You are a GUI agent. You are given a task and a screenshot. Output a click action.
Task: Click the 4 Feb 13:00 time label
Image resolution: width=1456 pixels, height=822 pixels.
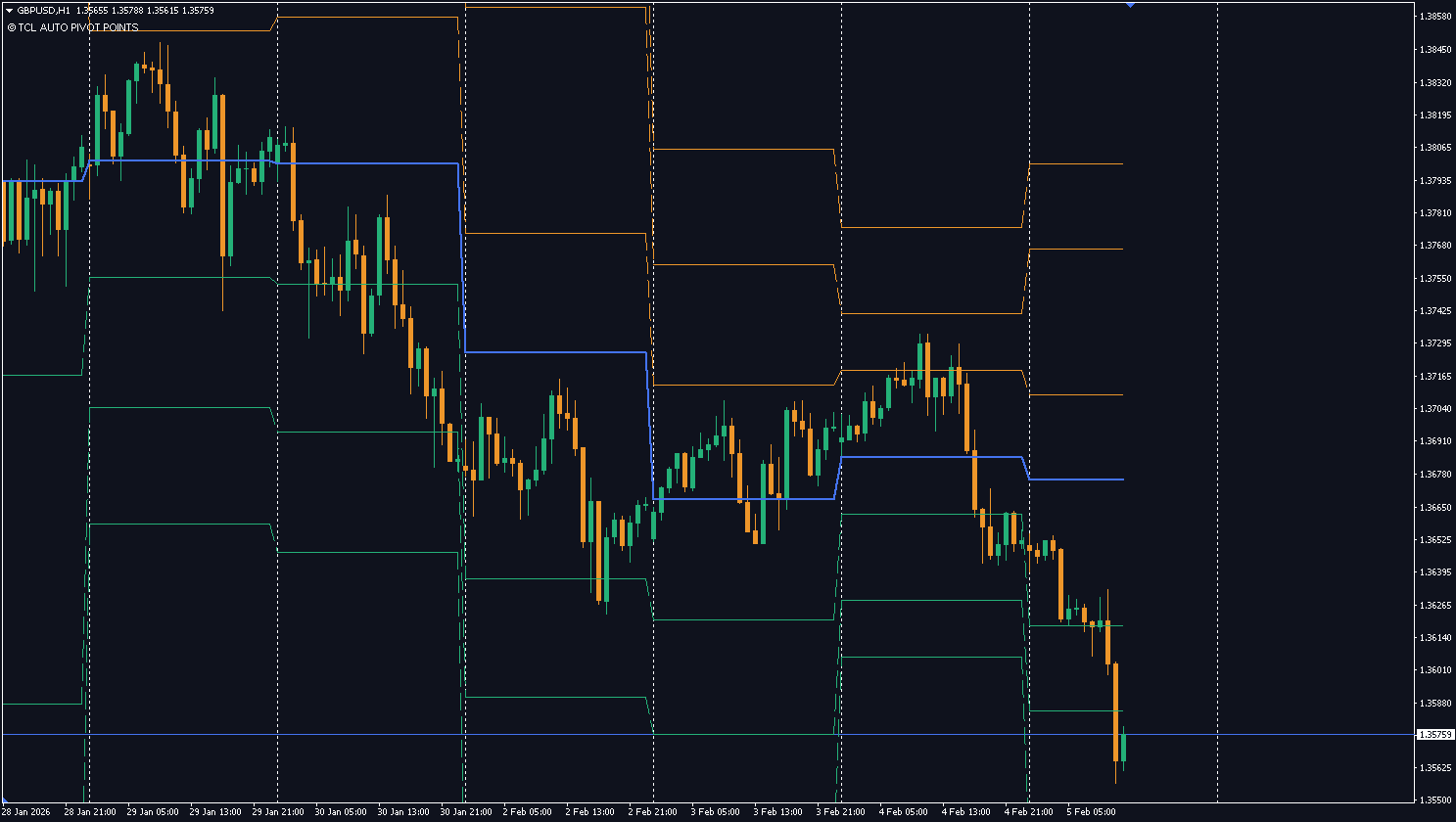pos(965,812)
